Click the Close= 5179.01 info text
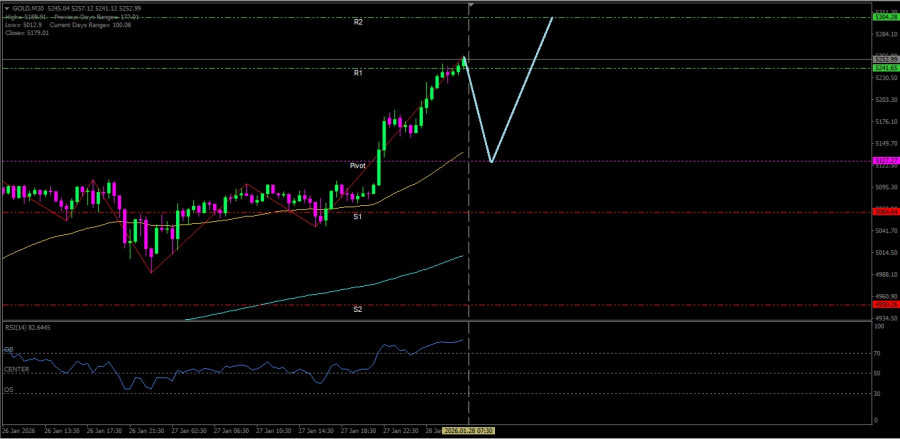The image size is (900, 439). pos(26,33)
